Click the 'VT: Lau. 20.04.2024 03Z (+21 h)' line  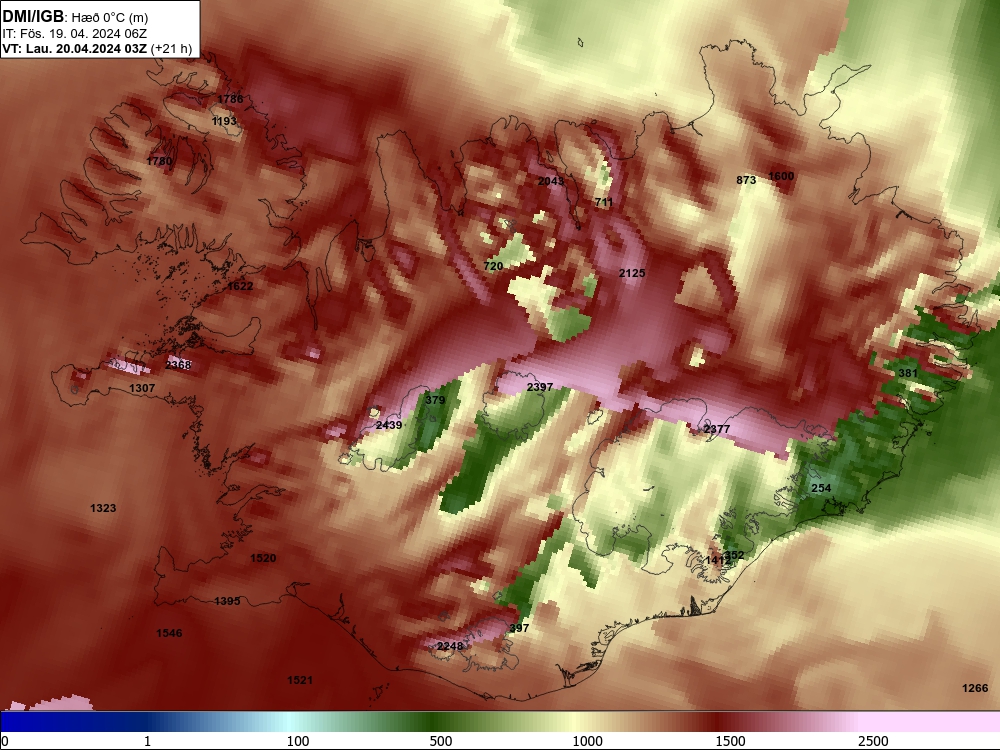pos(97,48)
